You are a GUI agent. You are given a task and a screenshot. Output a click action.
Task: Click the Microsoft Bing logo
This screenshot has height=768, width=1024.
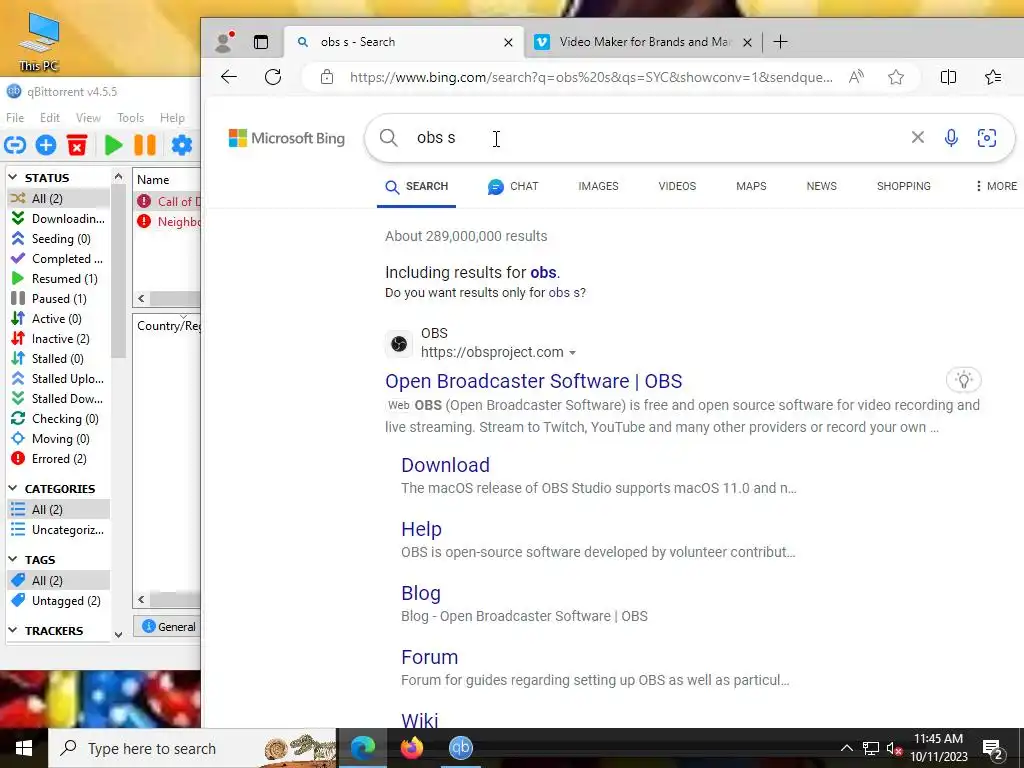click(x=287, y=138)
